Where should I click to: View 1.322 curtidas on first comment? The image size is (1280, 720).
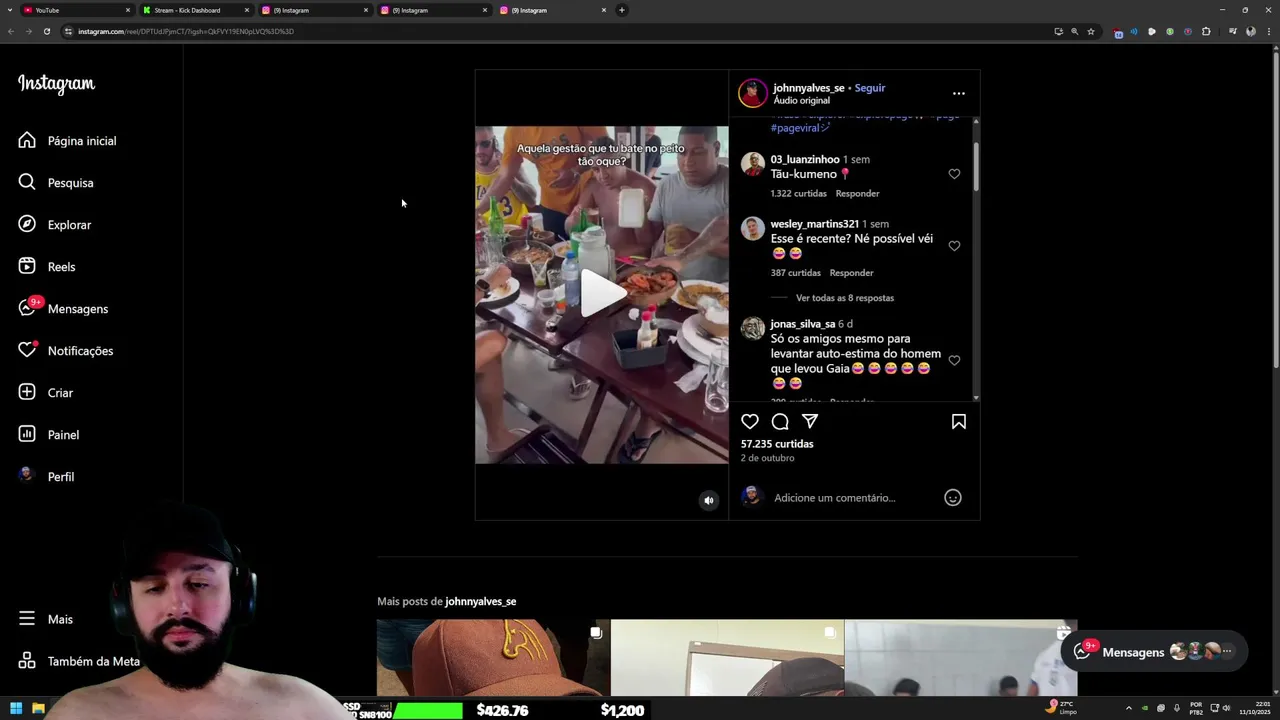click(798, 193)
